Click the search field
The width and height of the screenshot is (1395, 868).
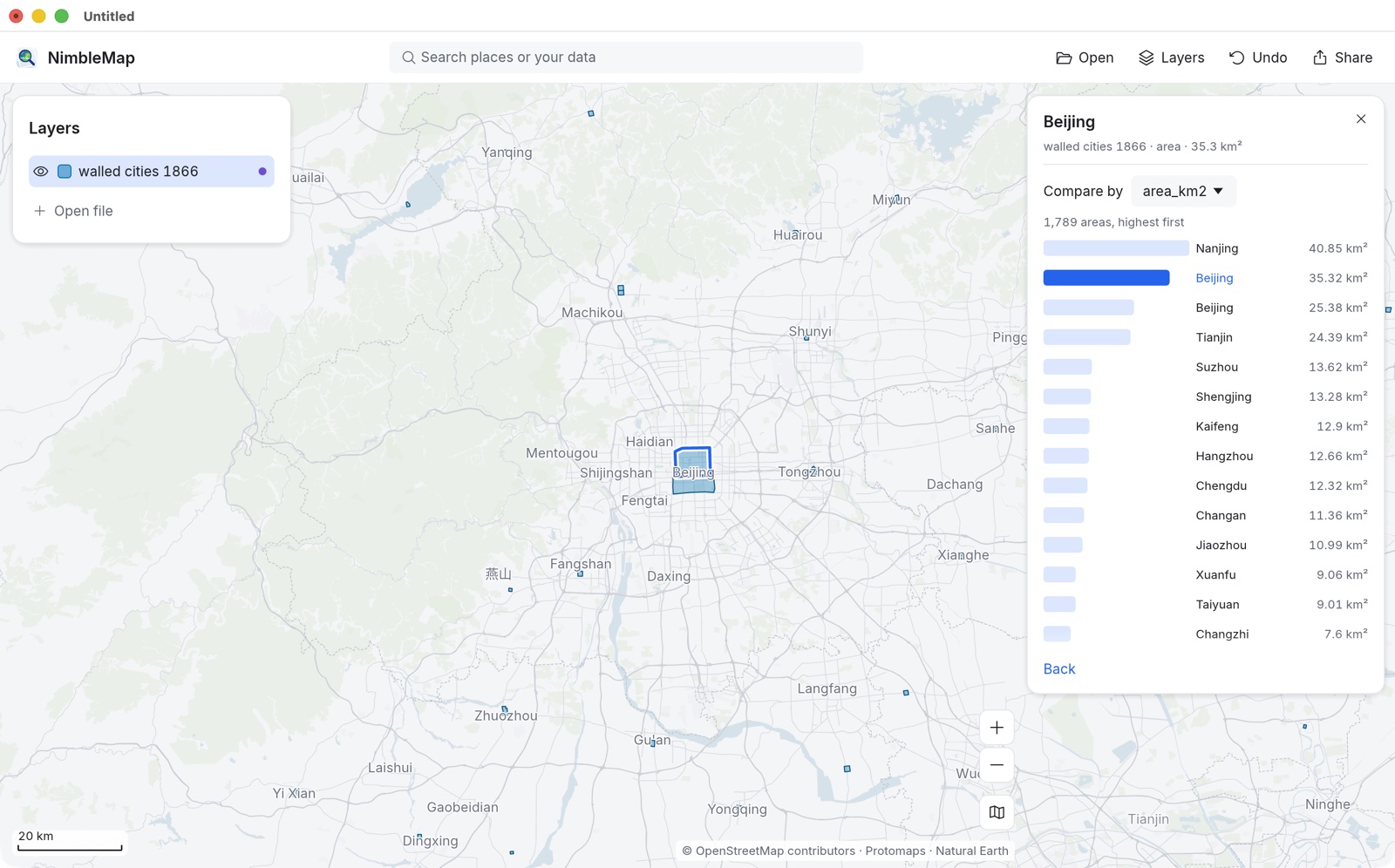(x=626, y=58)
